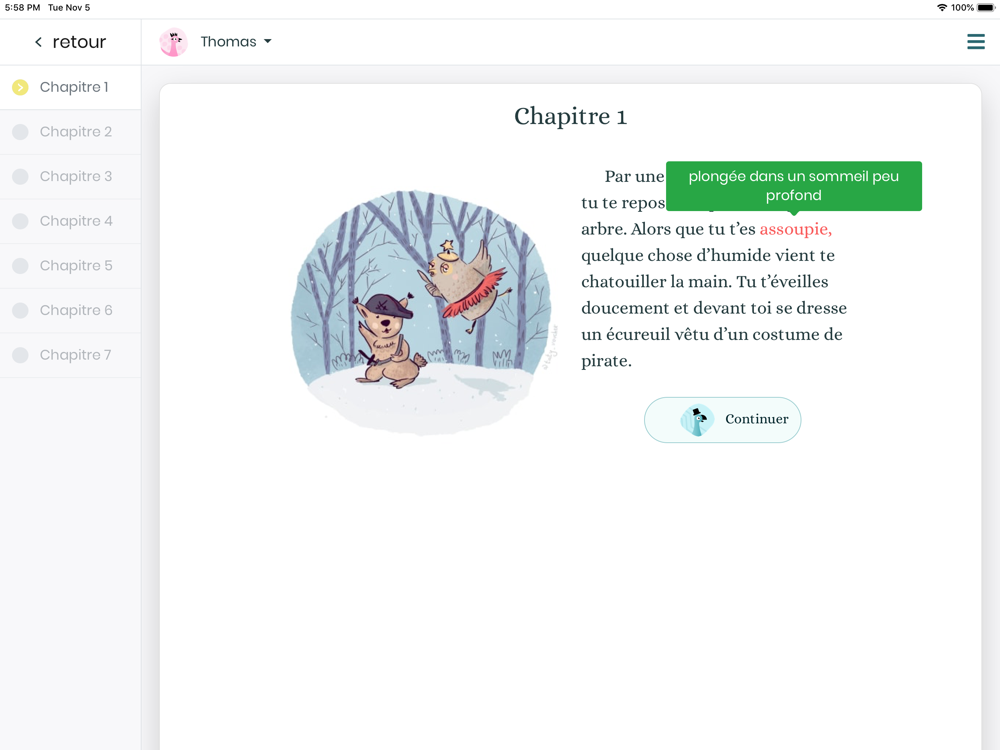Select the grey circle next to Chapitre 4
The height and width of the screenshot is (750, 1000).
tap(20, 221)
